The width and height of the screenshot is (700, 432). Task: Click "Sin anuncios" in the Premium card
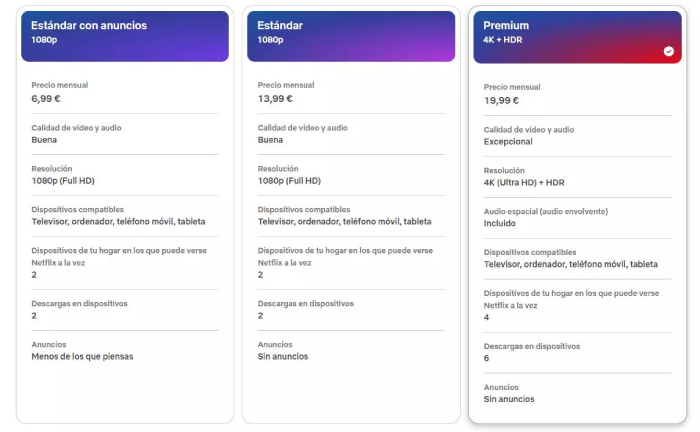pyautogui.click(x=509, y=399)
